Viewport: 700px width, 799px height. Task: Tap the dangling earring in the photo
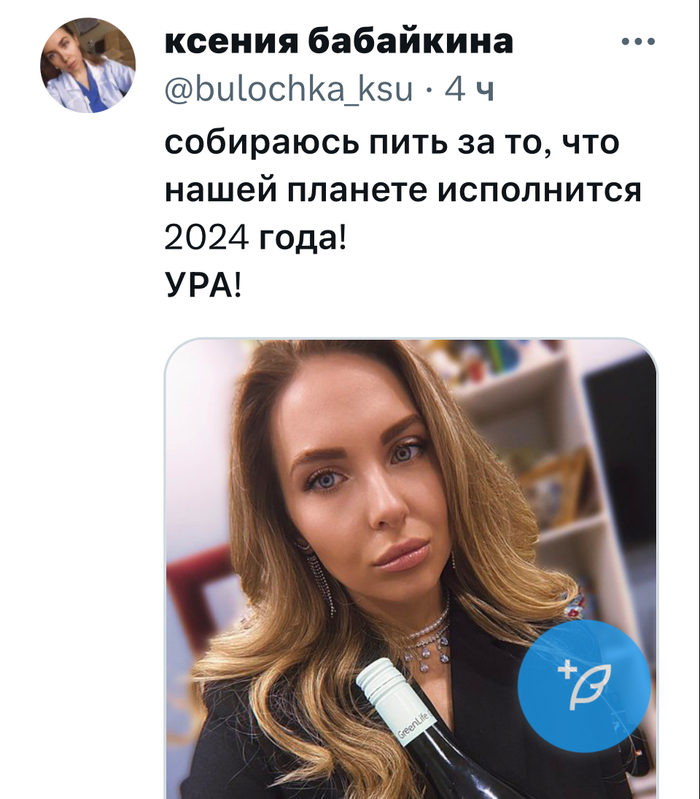[x=321, y=581]
